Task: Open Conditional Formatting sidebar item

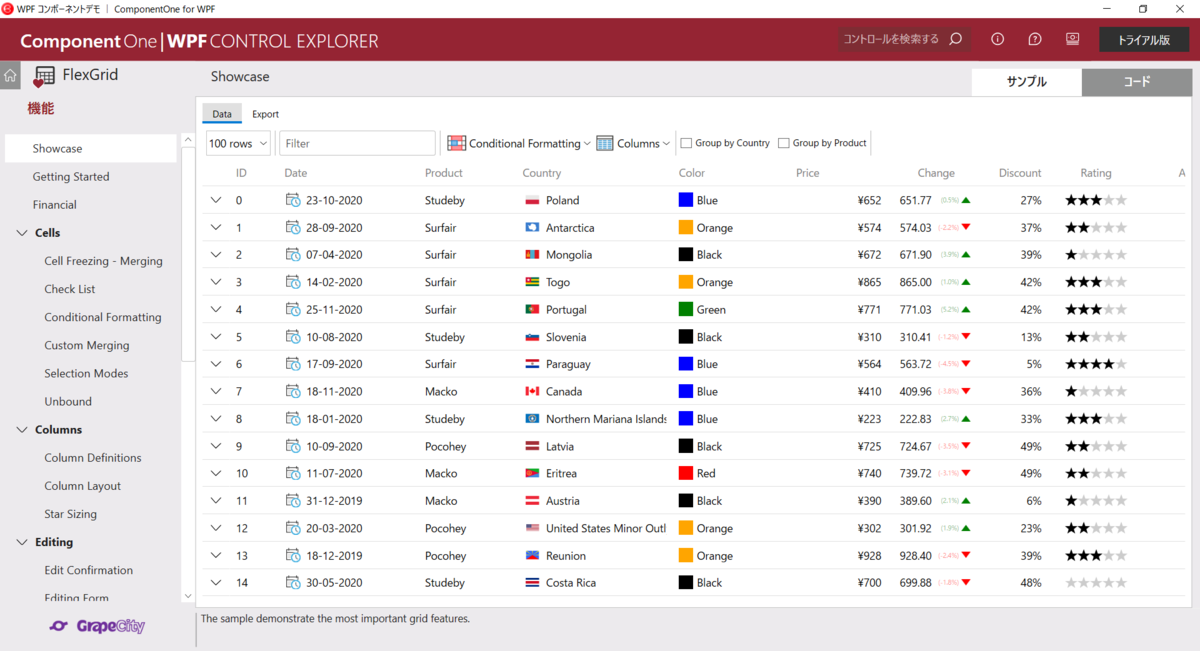Action: click(x=103, y=317)
